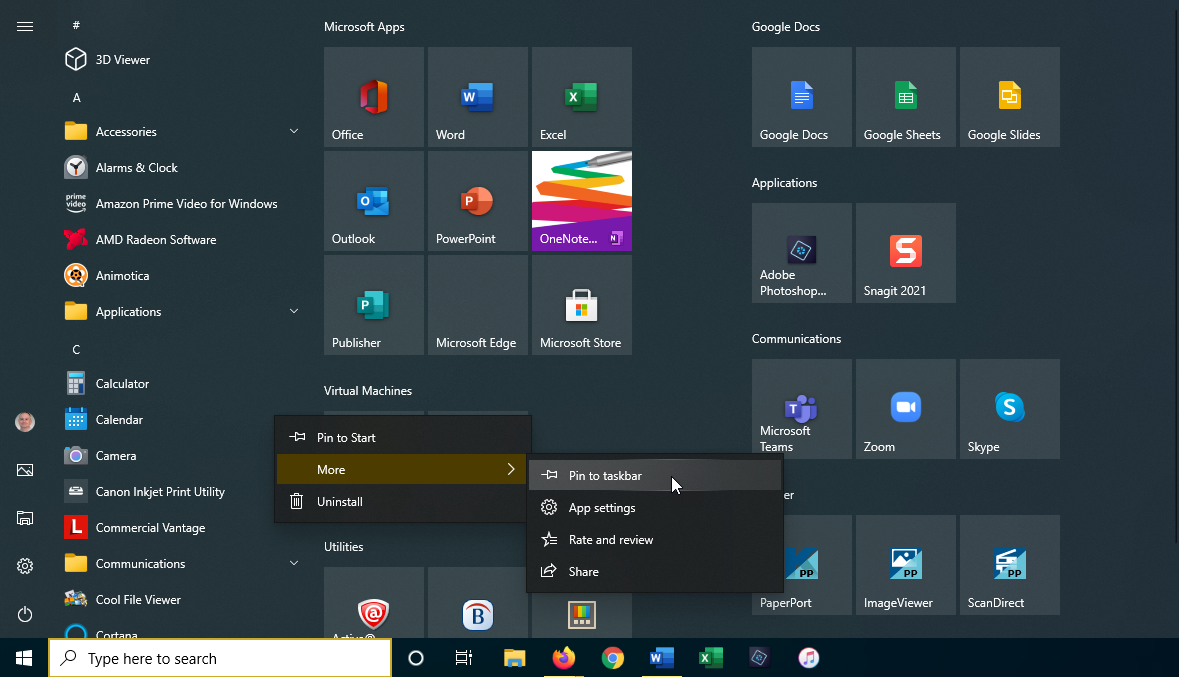
Task: Open the OneNote tile
Action: pos(581,201)
